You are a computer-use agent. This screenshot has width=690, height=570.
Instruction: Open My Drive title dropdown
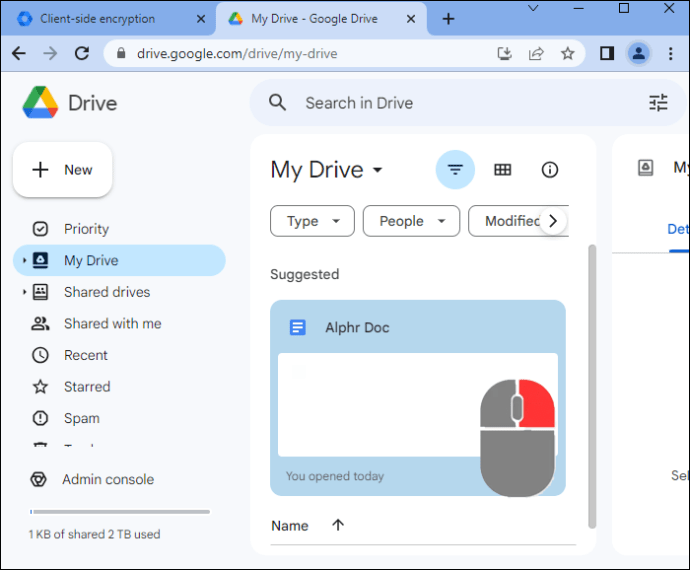point(327,170)
